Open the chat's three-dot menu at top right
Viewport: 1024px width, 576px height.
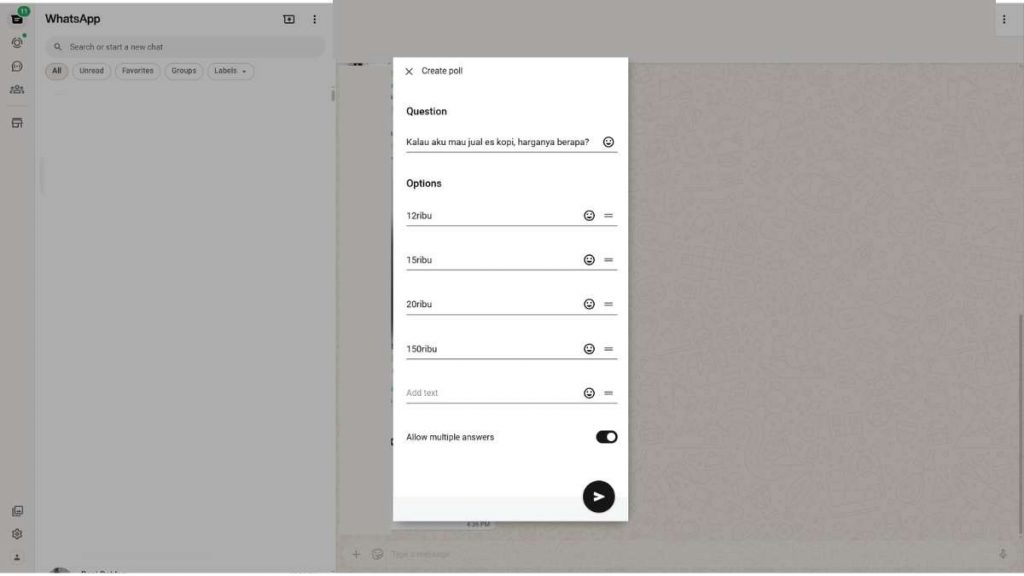(x=1004, y=19)
